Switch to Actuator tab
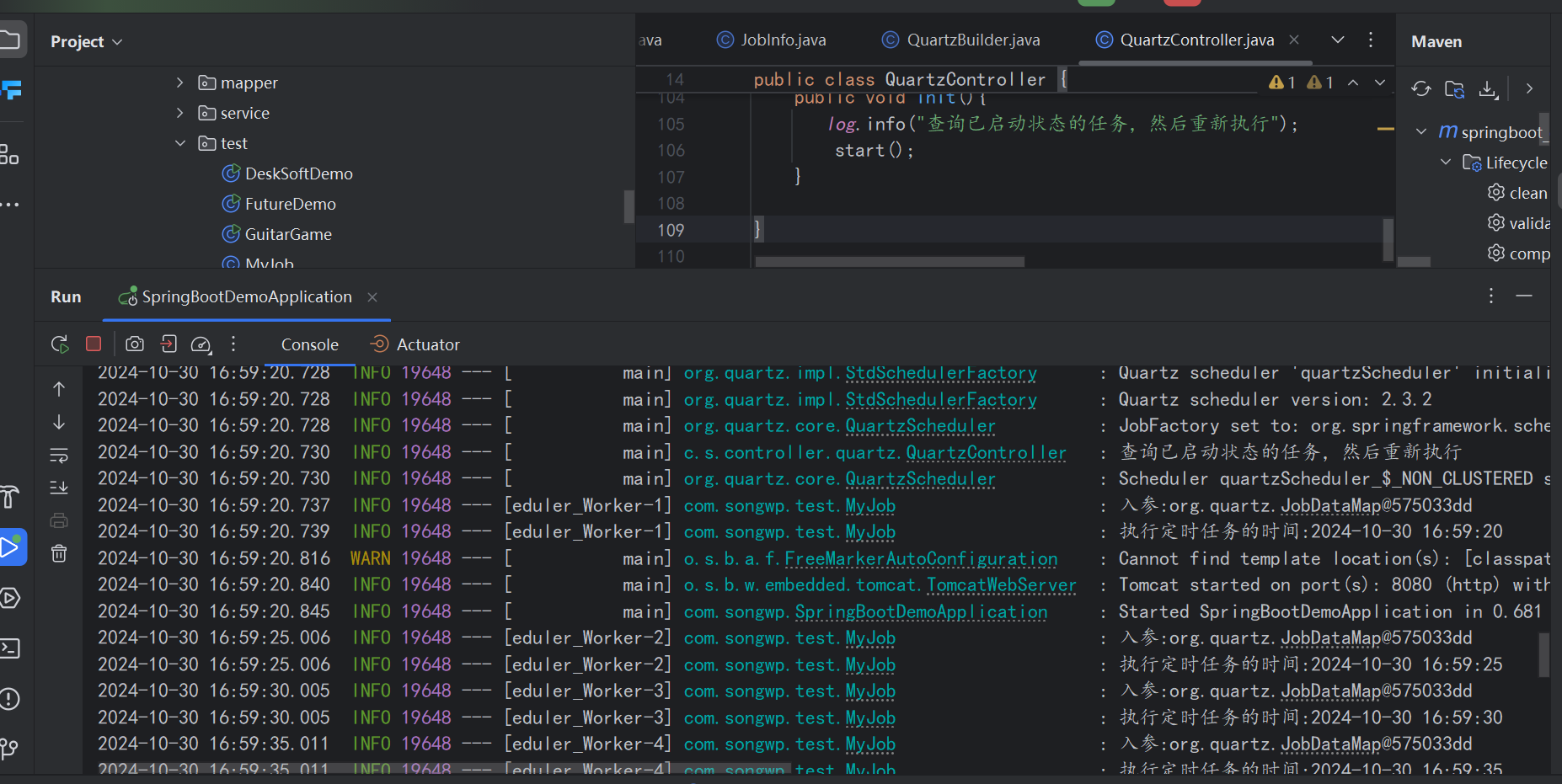This screenshot has height=784, width=1562. [415, 344]
